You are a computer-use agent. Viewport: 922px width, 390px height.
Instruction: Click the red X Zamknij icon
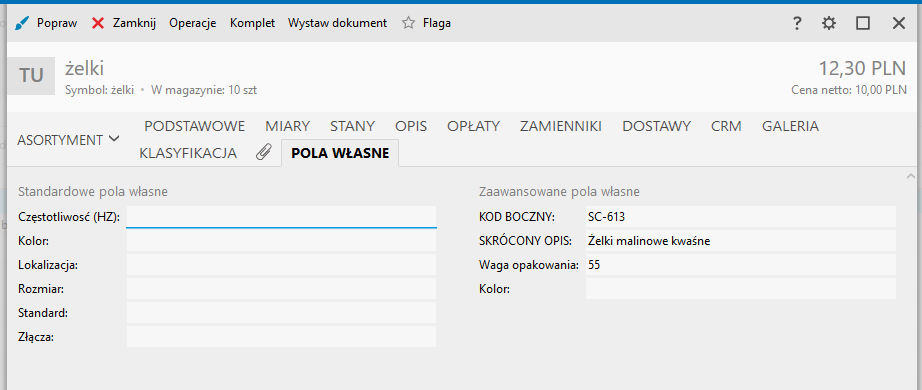click(98, 24)
